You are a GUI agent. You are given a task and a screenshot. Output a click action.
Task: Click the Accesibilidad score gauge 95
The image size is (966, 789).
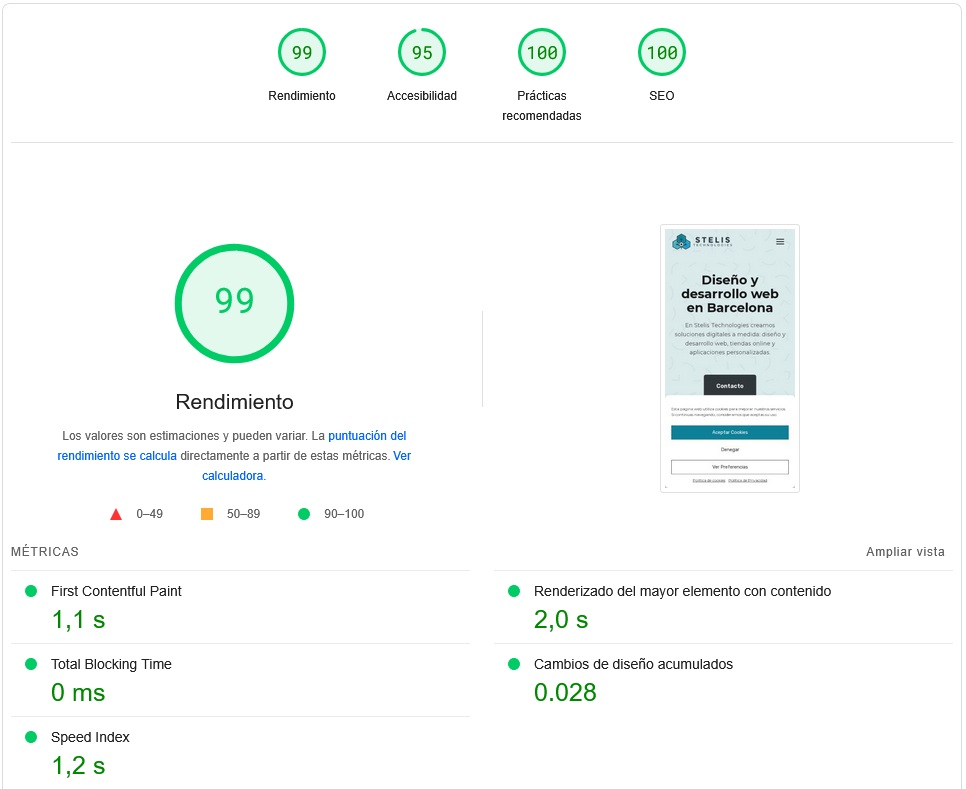point(422,53)
